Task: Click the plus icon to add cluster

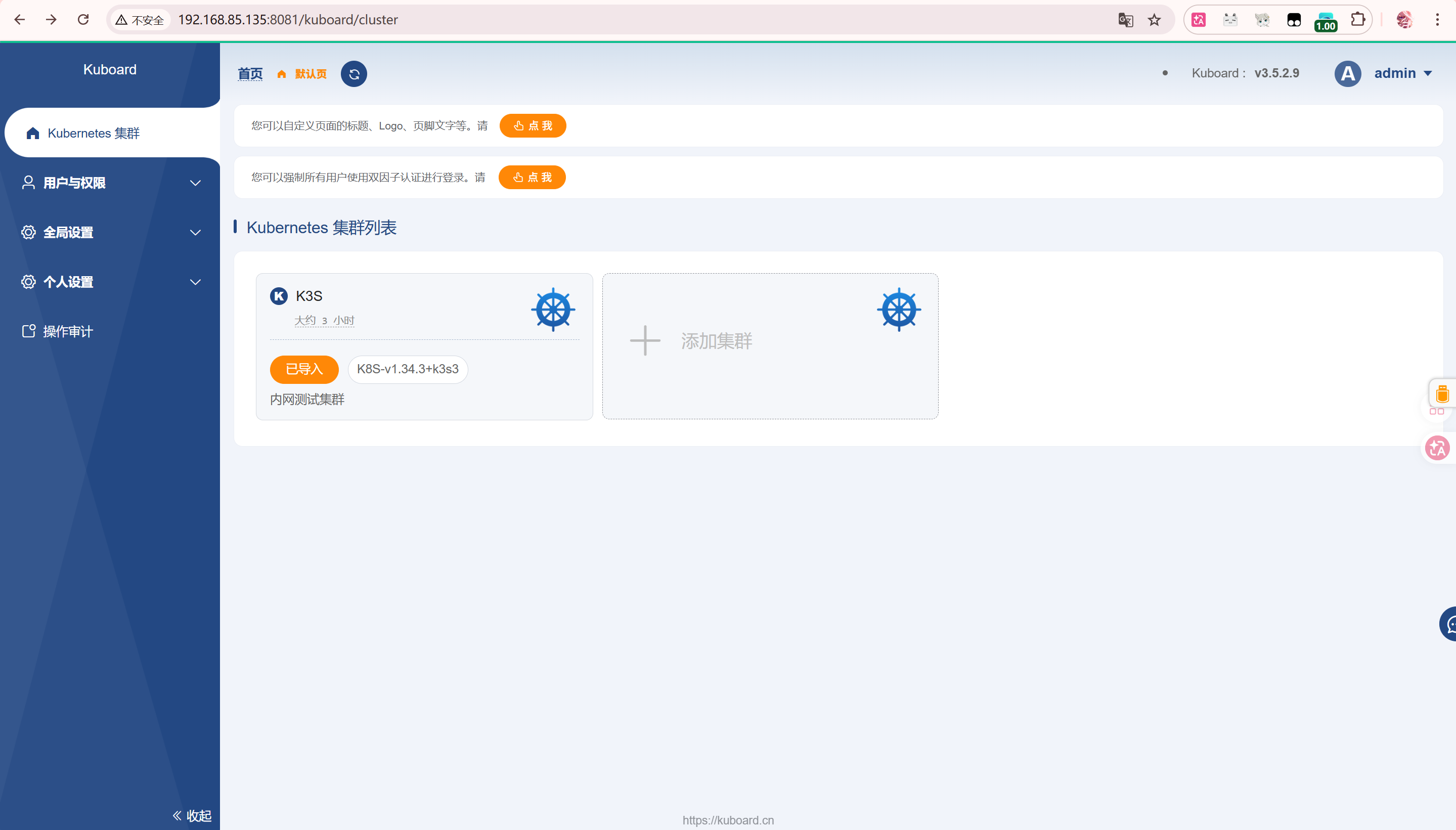Action: click(644, 341)
